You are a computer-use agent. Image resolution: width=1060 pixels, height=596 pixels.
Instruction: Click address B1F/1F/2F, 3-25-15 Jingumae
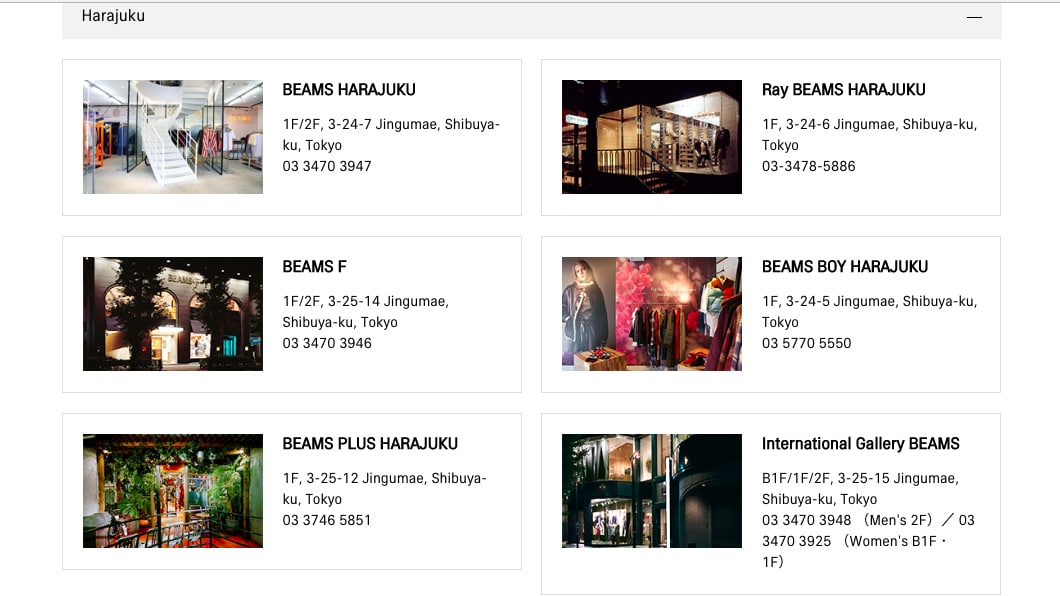click(x=861, y=489)
